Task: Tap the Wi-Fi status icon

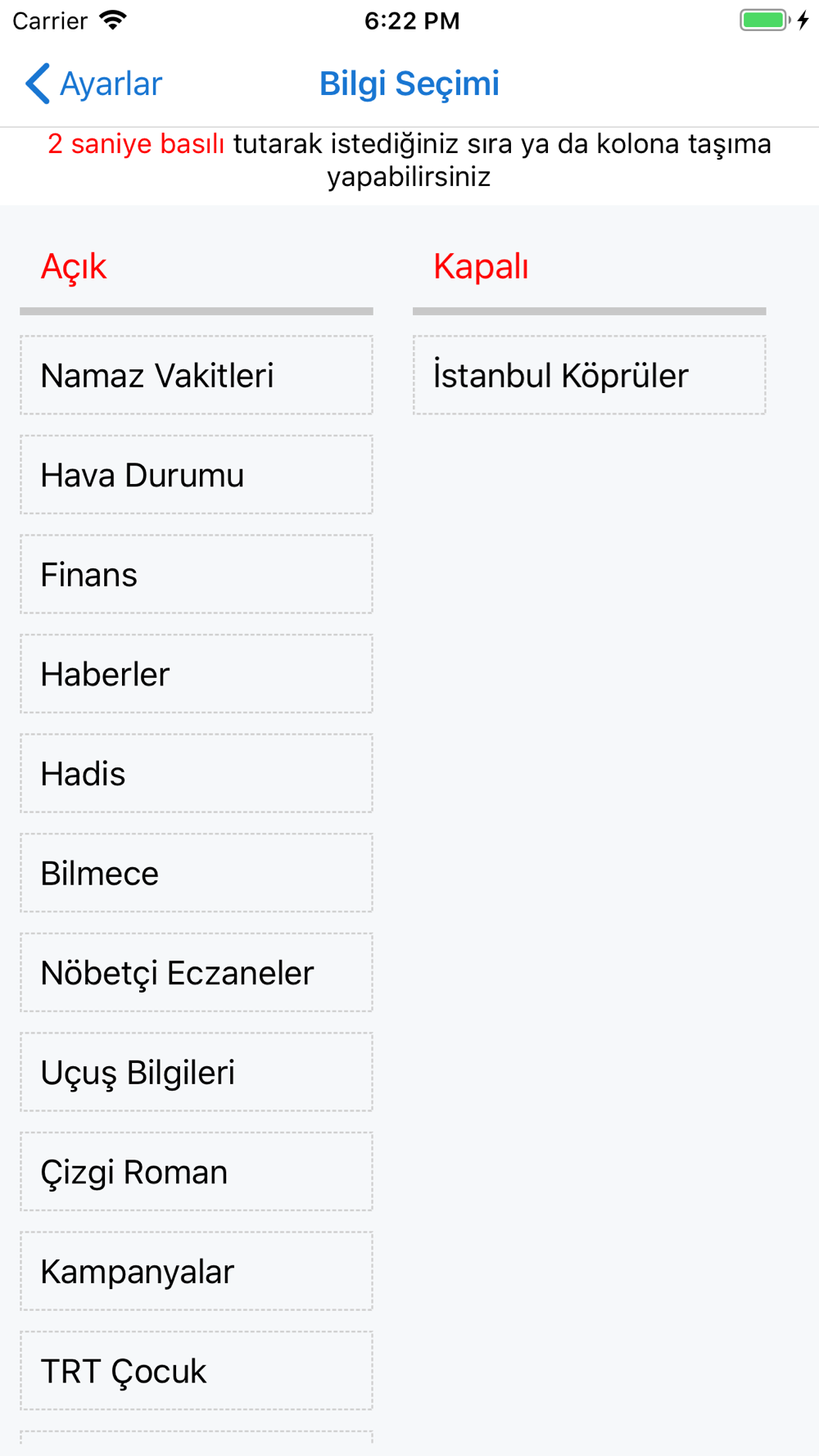Action: [114, 20]
